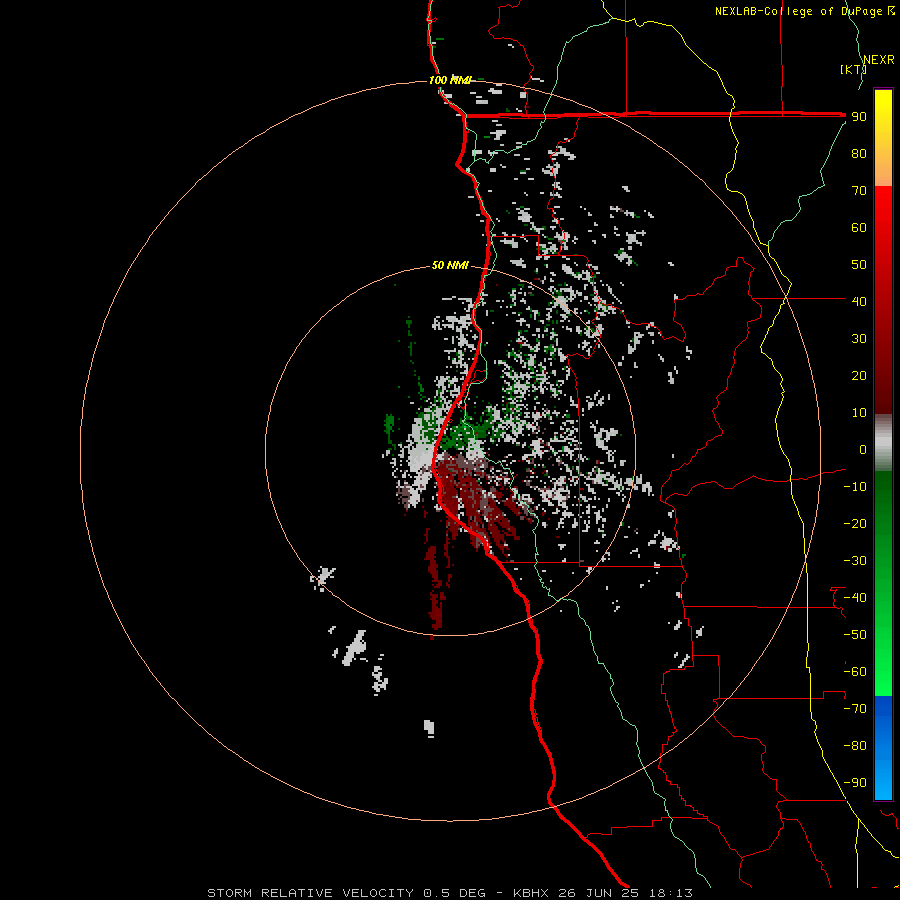Click the 50 value on the velocity scale

point(859,265)
